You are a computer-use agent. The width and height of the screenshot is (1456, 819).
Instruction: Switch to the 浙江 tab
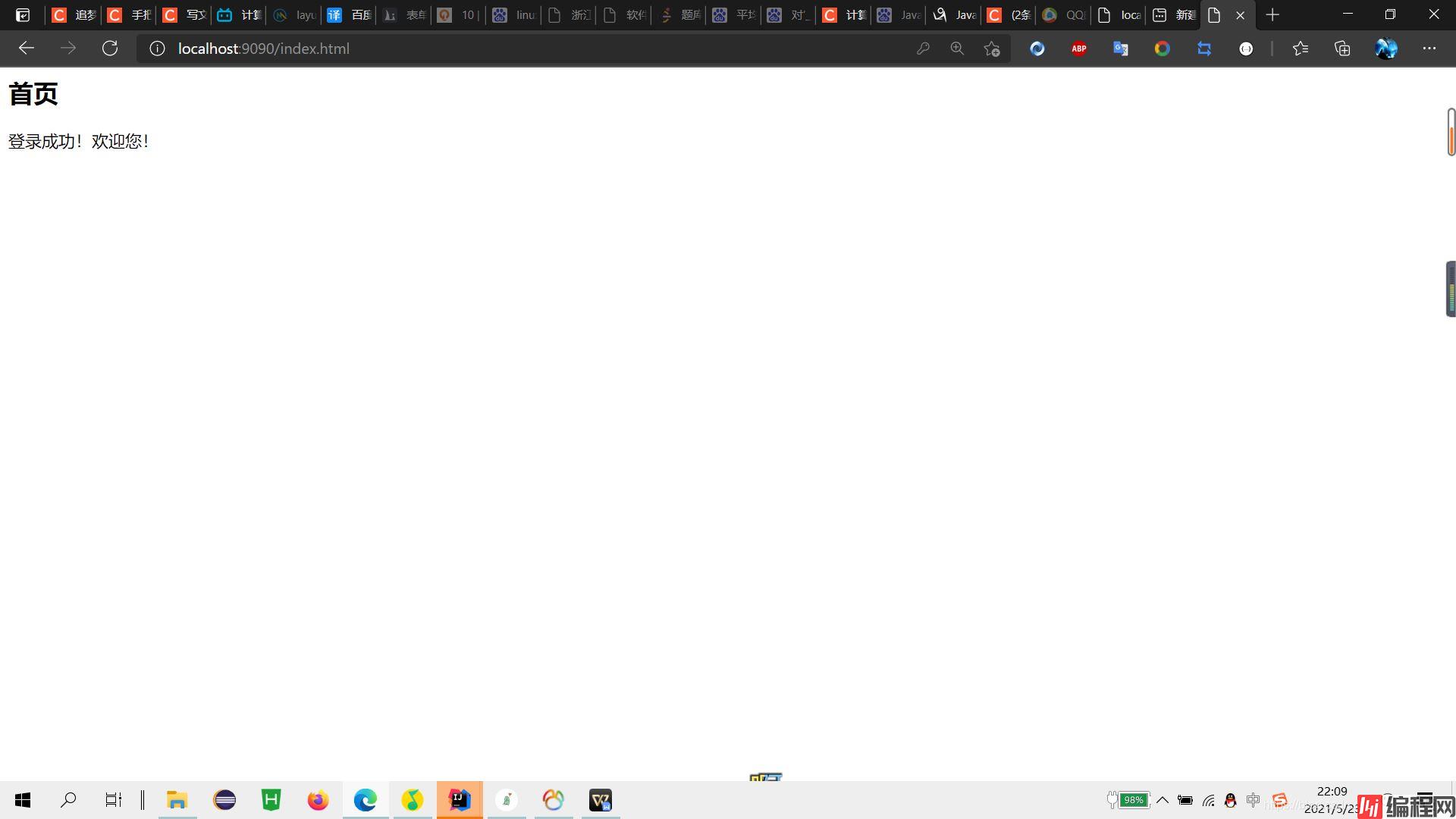[569, 15]
